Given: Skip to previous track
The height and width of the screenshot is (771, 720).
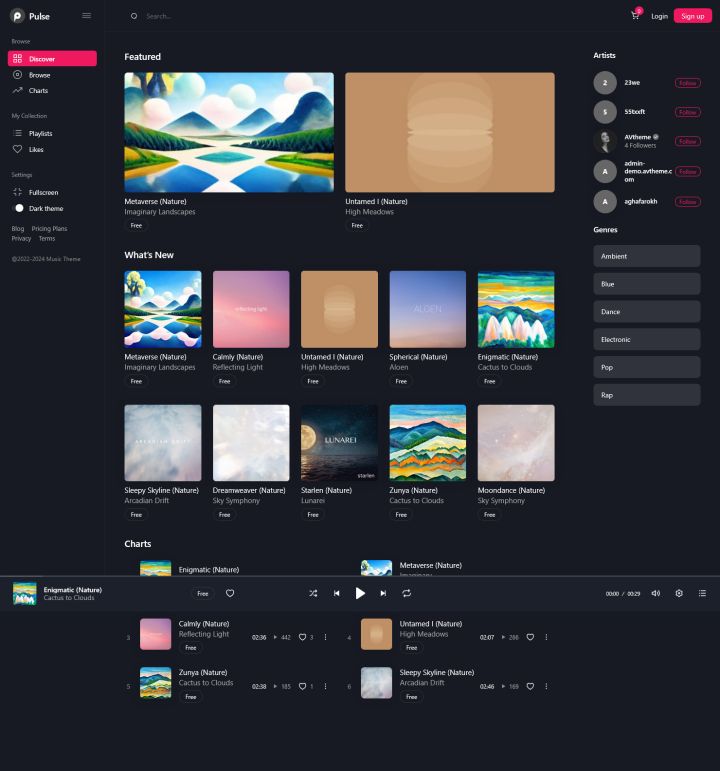Looking at the screenshot, I should (337, 593).
